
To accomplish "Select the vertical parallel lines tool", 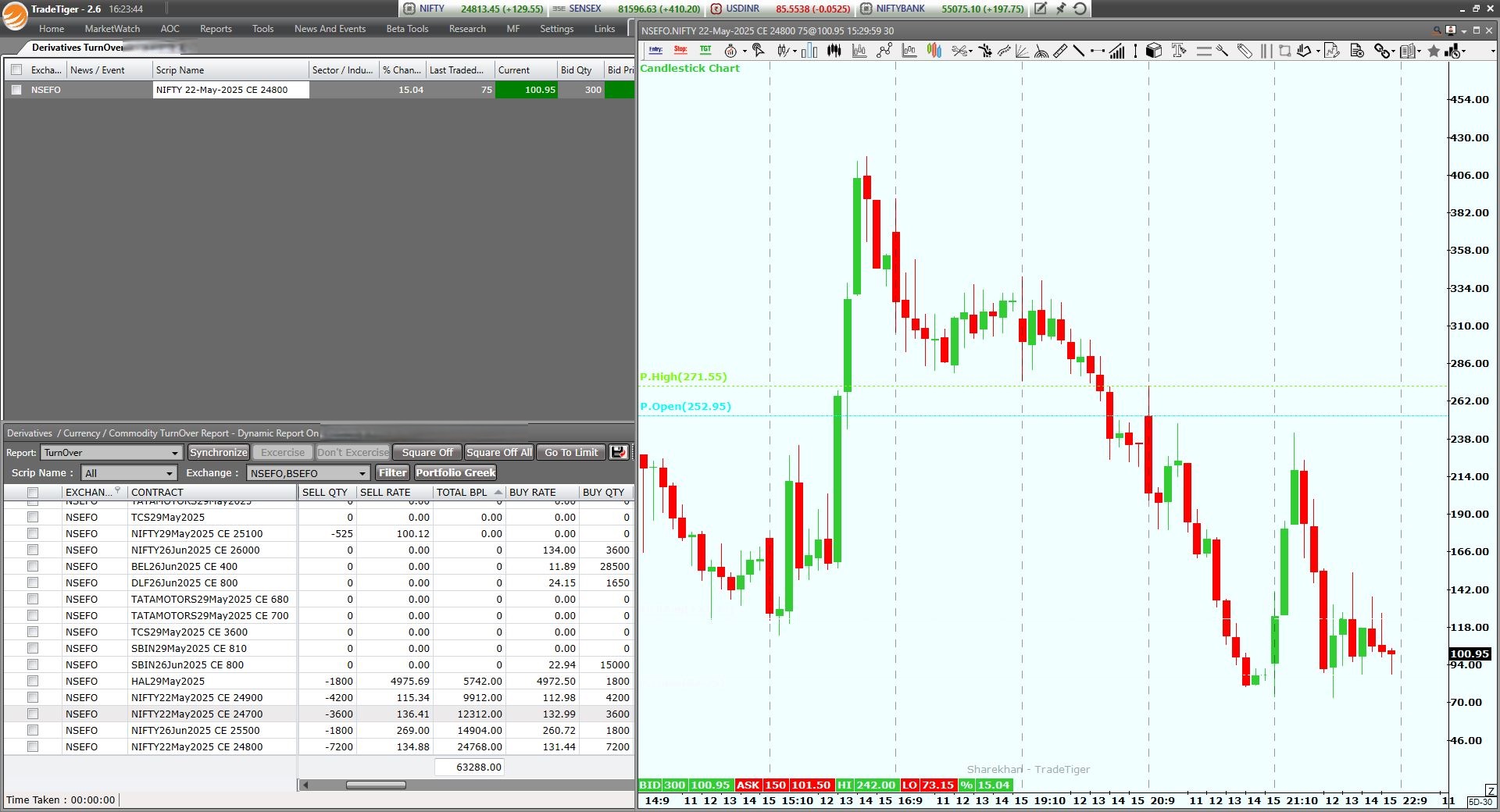I will [1266, 51].
